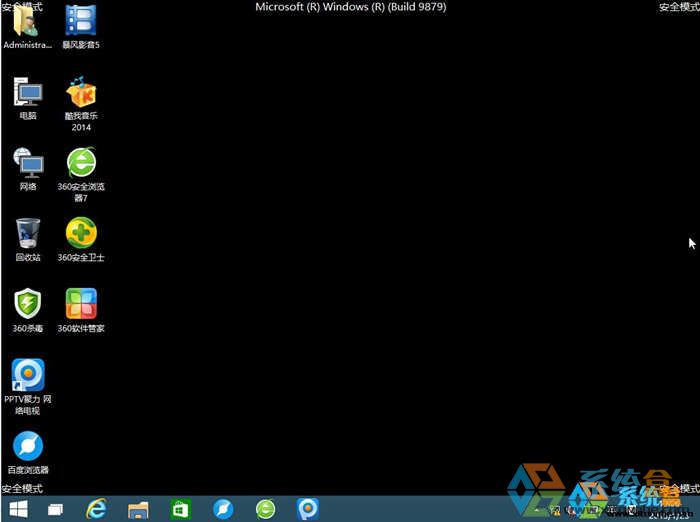Launch 360安全浏览器7 from the desktop
700x522 pixels.
(81, 174)
